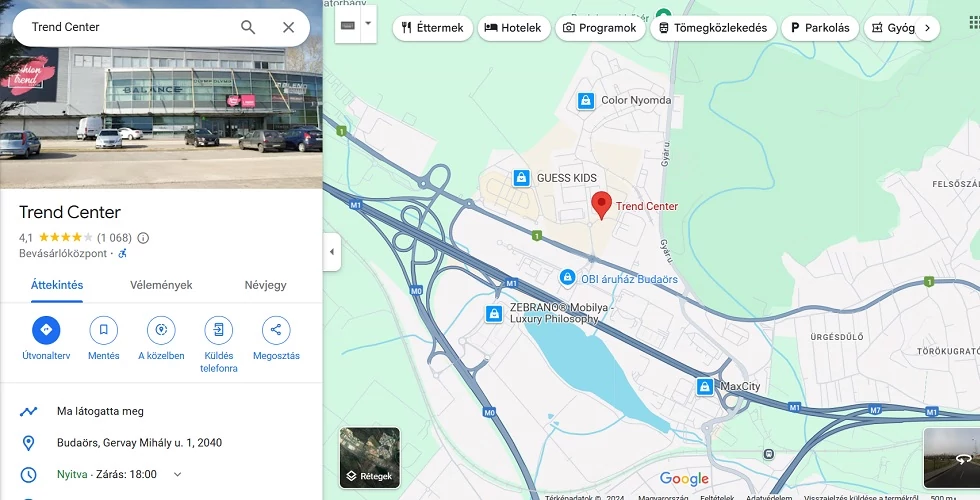The width and height of the screenshot is (980, 500).
Task: Select the Color Nyomda map label
Action: tap(636, 100)
